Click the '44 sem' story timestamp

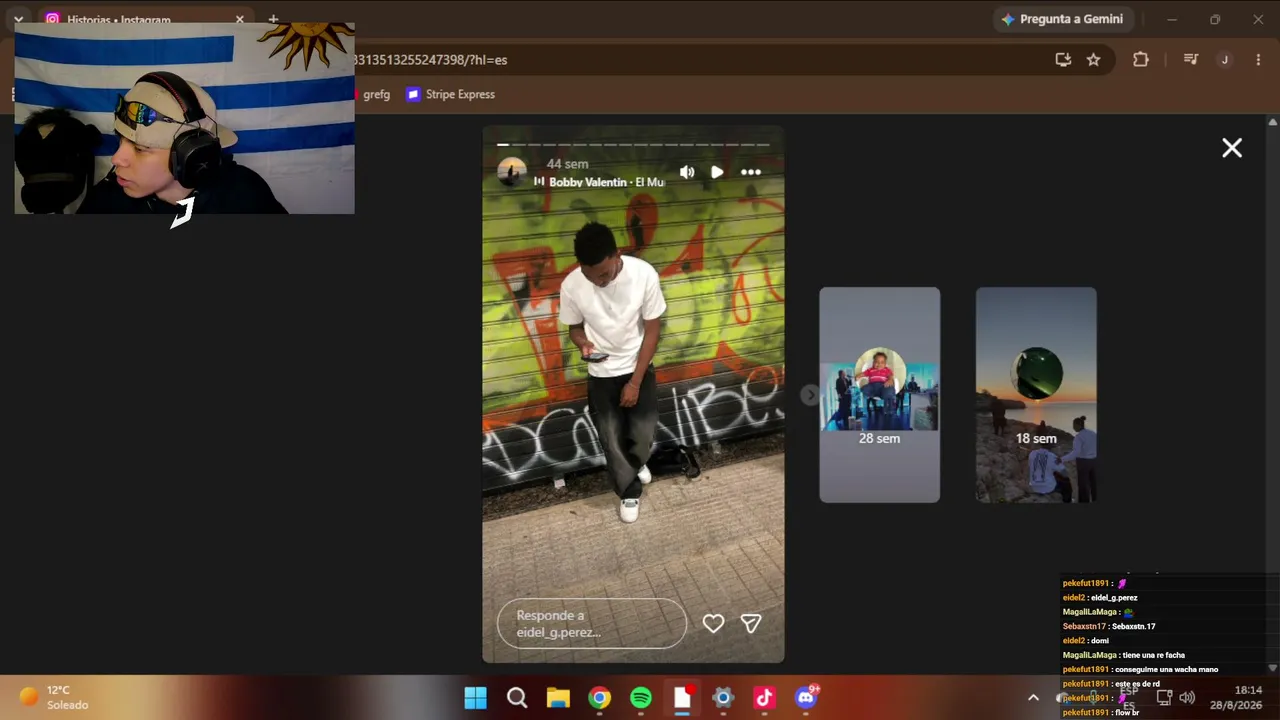[567, 164]
